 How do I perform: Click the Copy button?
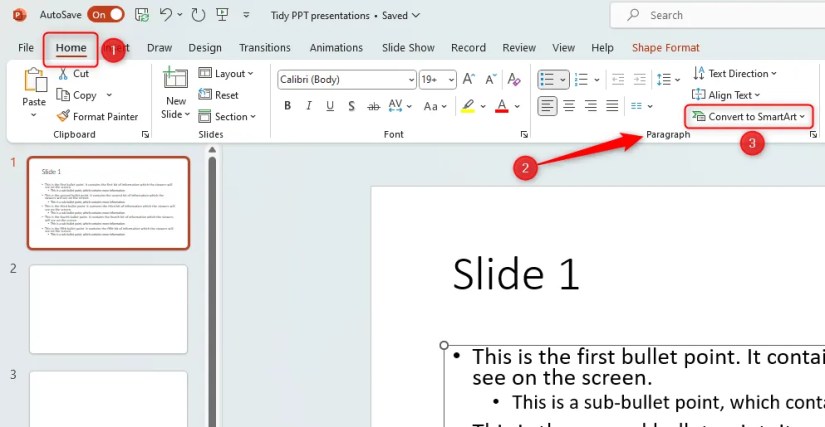coord(77,95)
